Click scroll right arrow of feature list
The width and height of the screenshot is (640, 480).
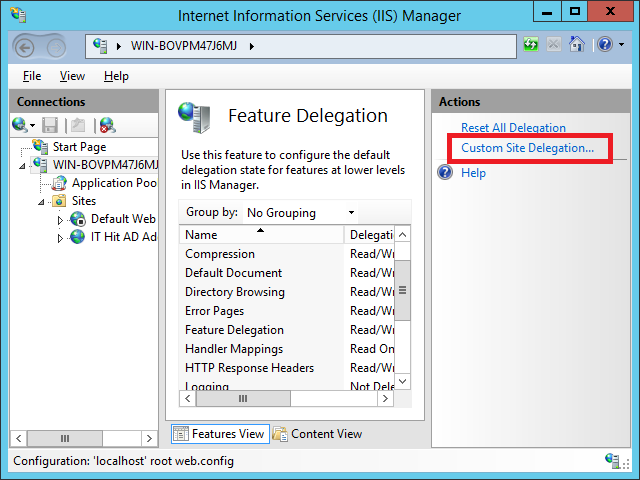click(x=385, y=398)
